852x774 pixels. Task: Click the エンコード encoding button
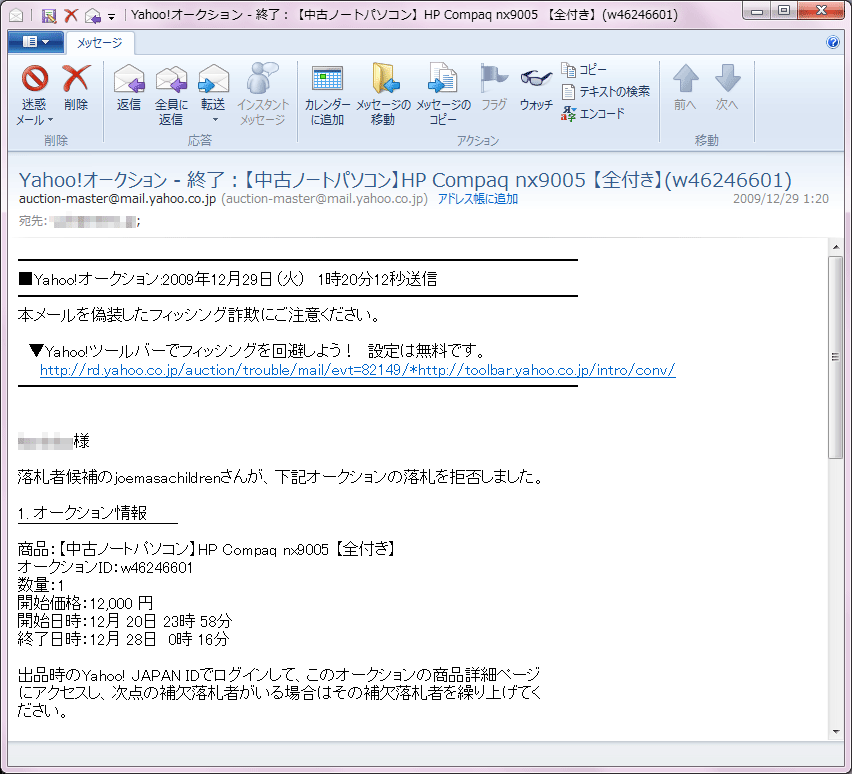593,114
